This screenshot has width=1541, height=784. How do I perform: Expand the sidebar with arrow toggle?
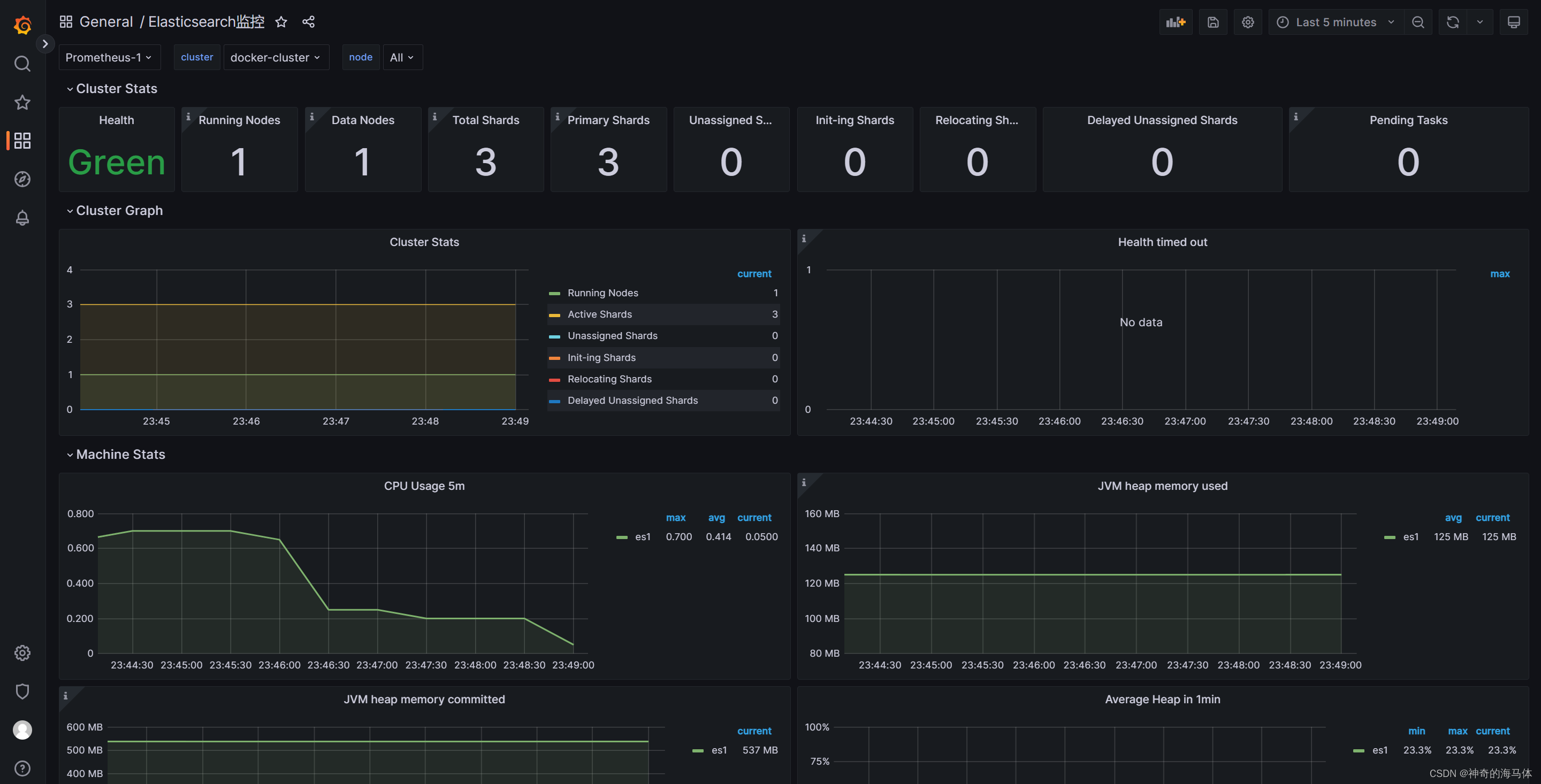[45, 44]
